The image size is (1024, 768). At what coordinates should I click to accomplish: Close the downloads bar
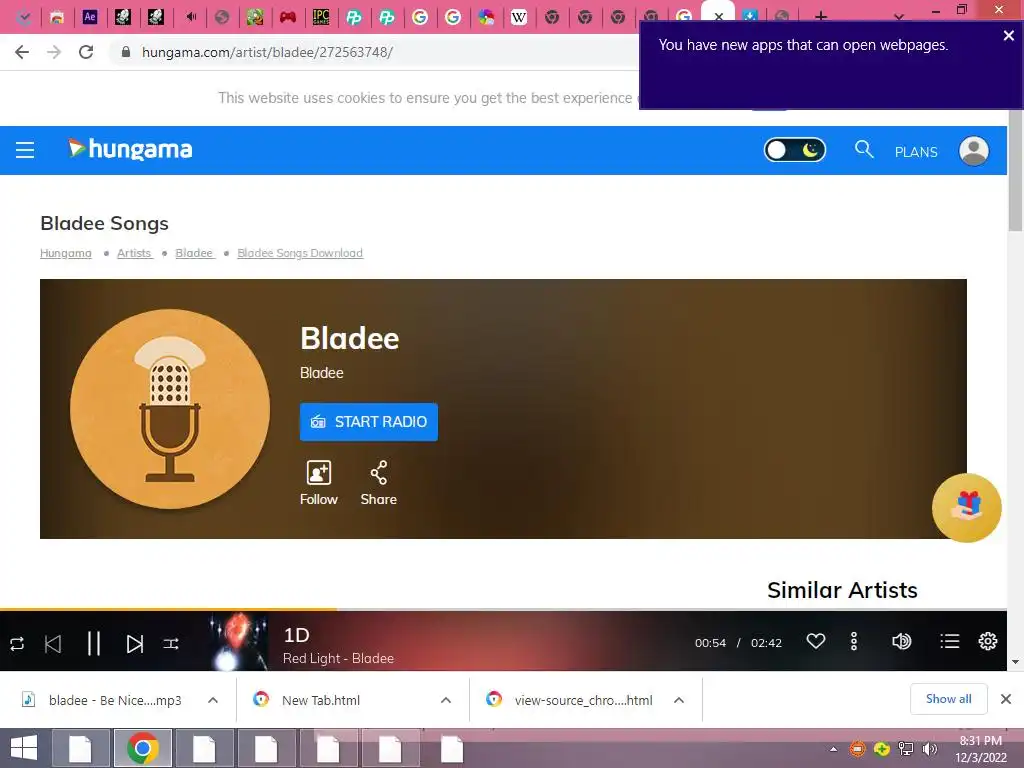click(1006, 699)
